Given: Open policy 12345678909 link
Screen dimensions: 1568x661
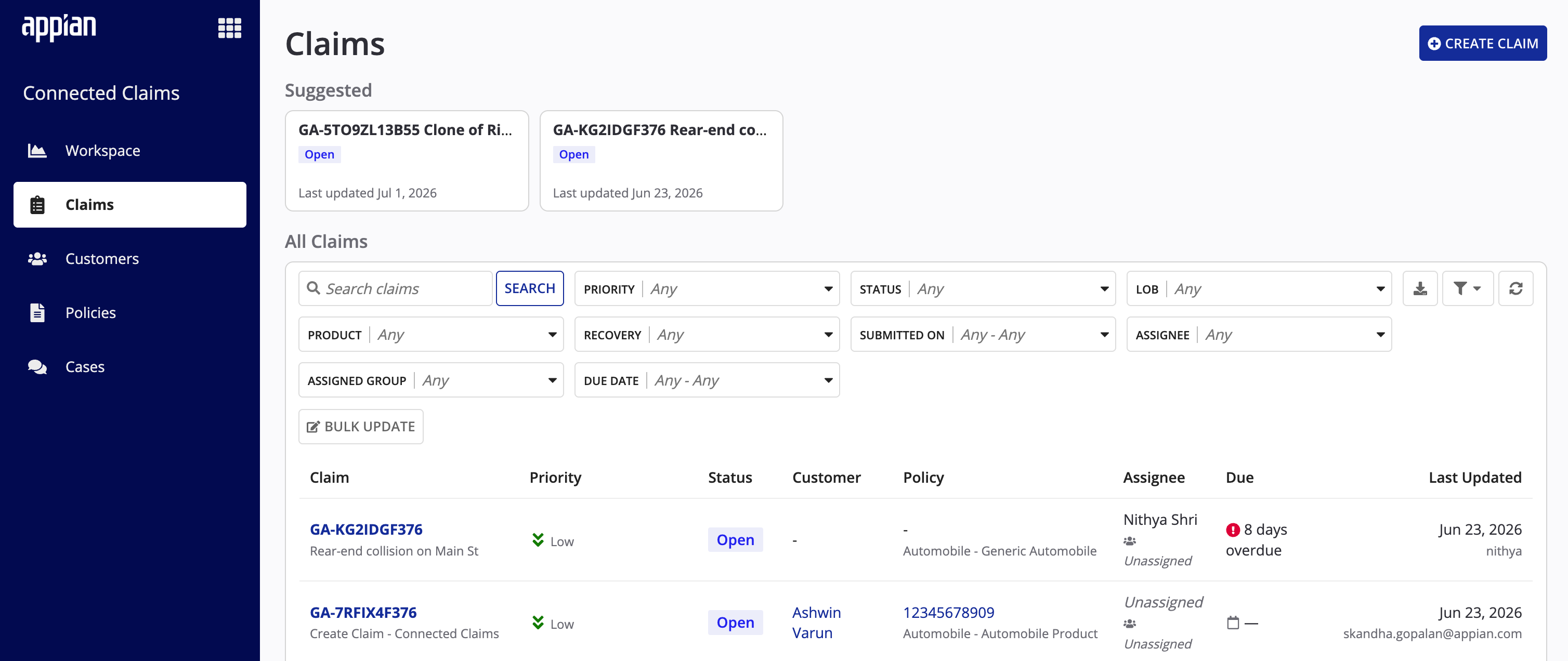Looking at the screenshot, I should (x=948, y=612).
